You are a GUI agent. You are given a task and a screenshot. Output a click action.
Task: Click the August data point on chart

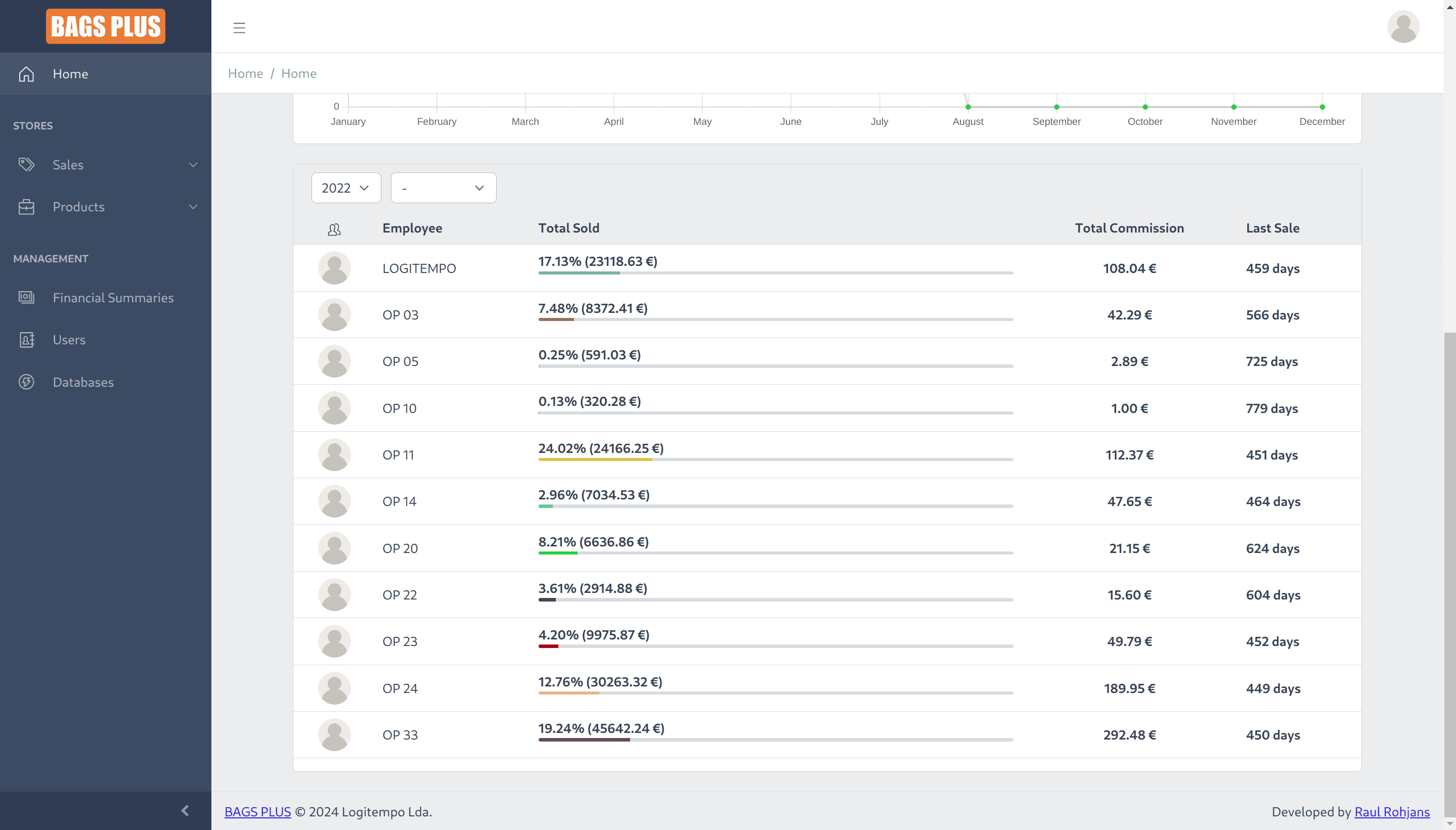pos(968,107)
